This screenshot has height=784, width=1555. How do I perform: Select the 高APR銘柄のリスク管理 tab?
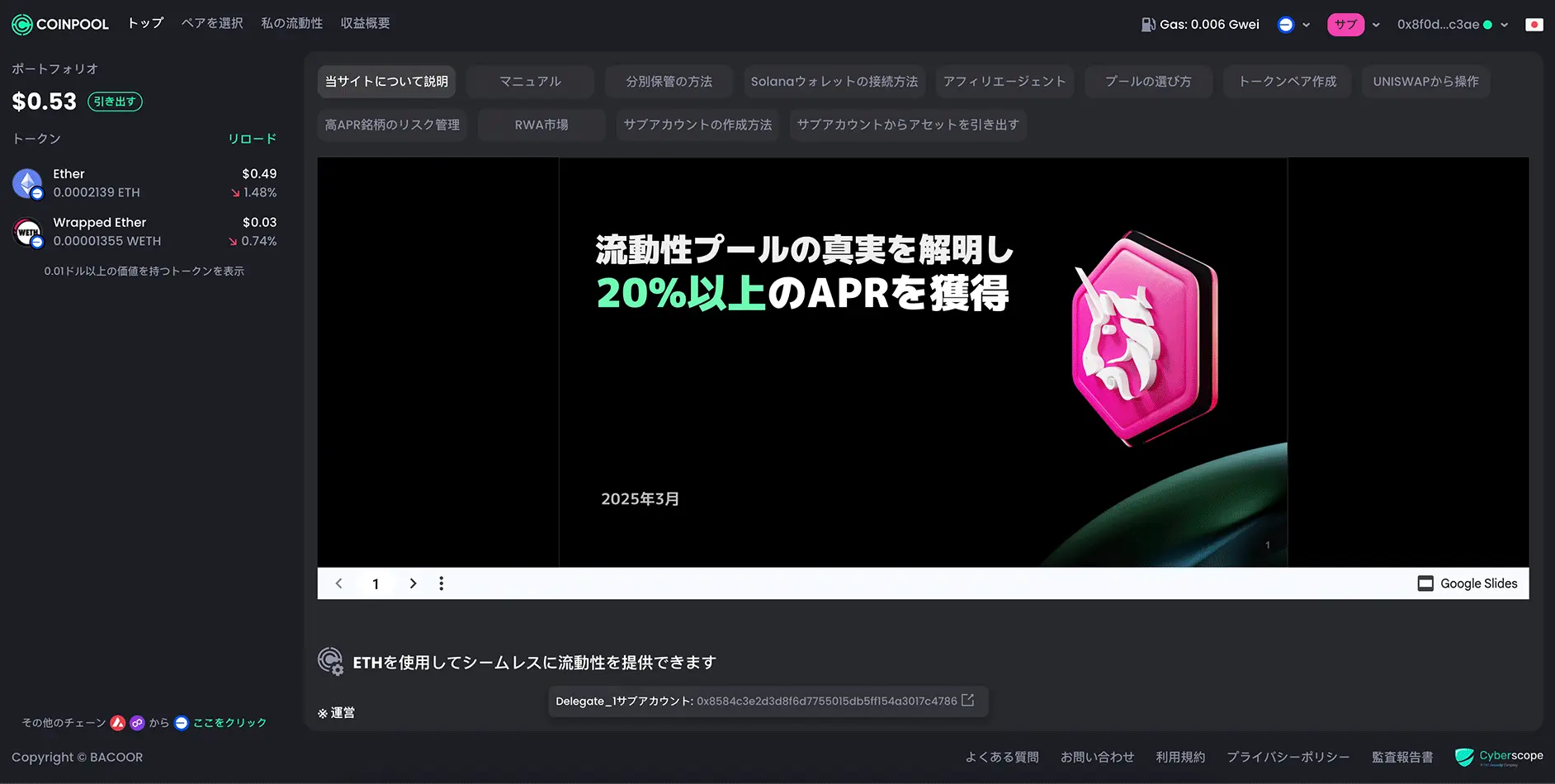click(x=392, y=125)
